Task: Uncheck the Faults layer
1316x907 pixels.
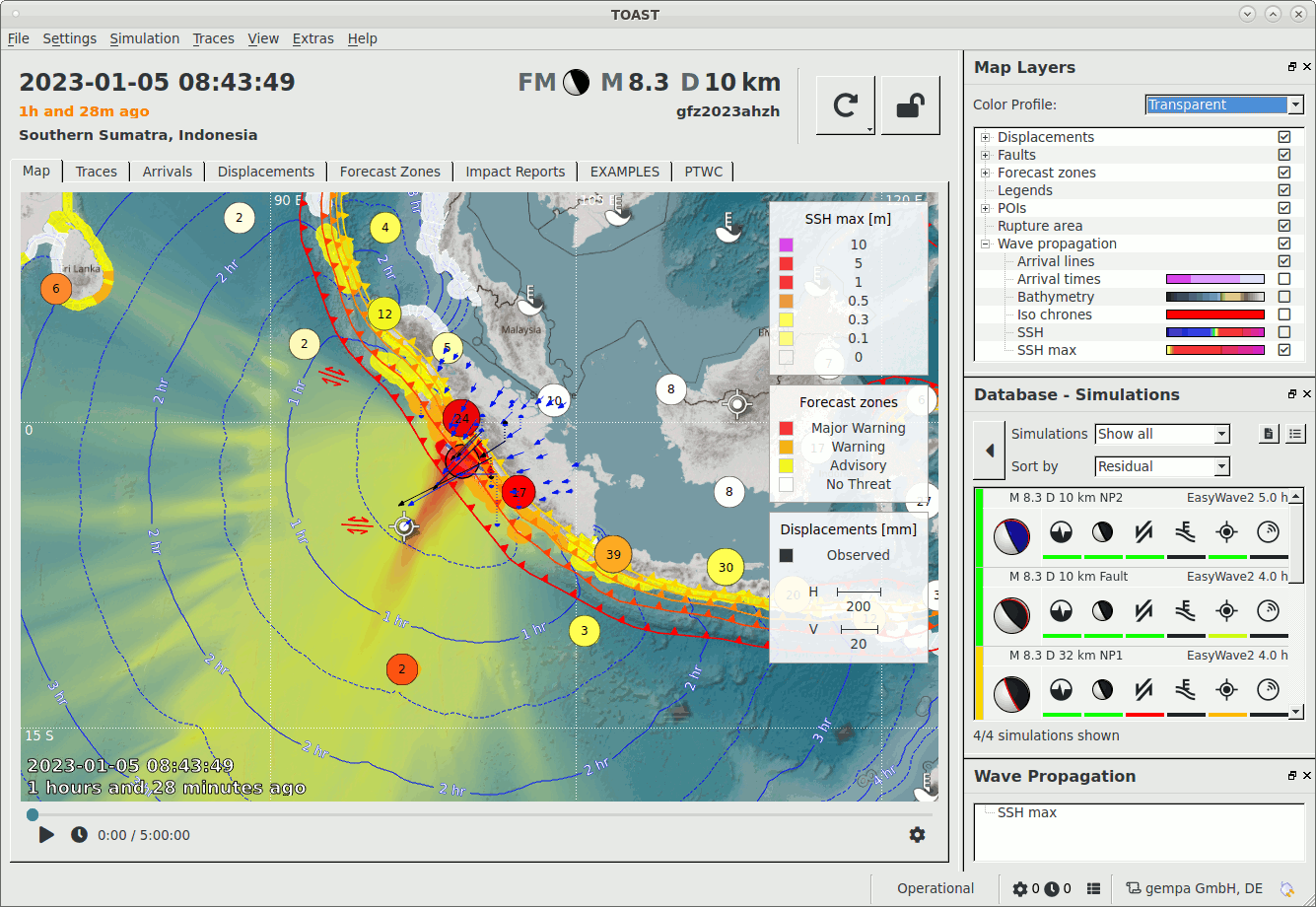Action: 1284,155
